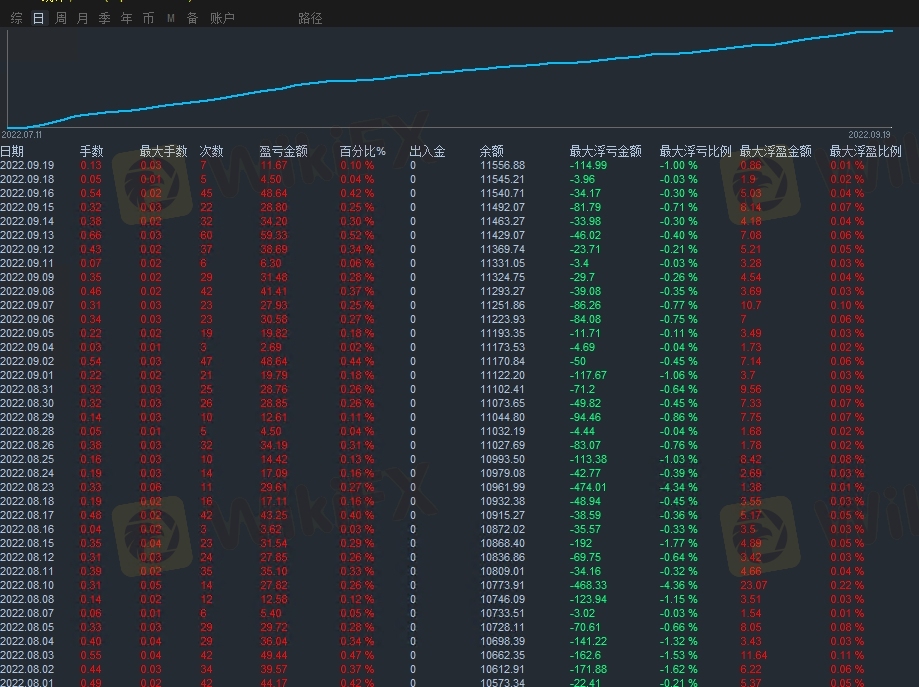Select the 2022.09.19 row in the table
The width and height of the screenshot is (919, 687).
(27, 165)
